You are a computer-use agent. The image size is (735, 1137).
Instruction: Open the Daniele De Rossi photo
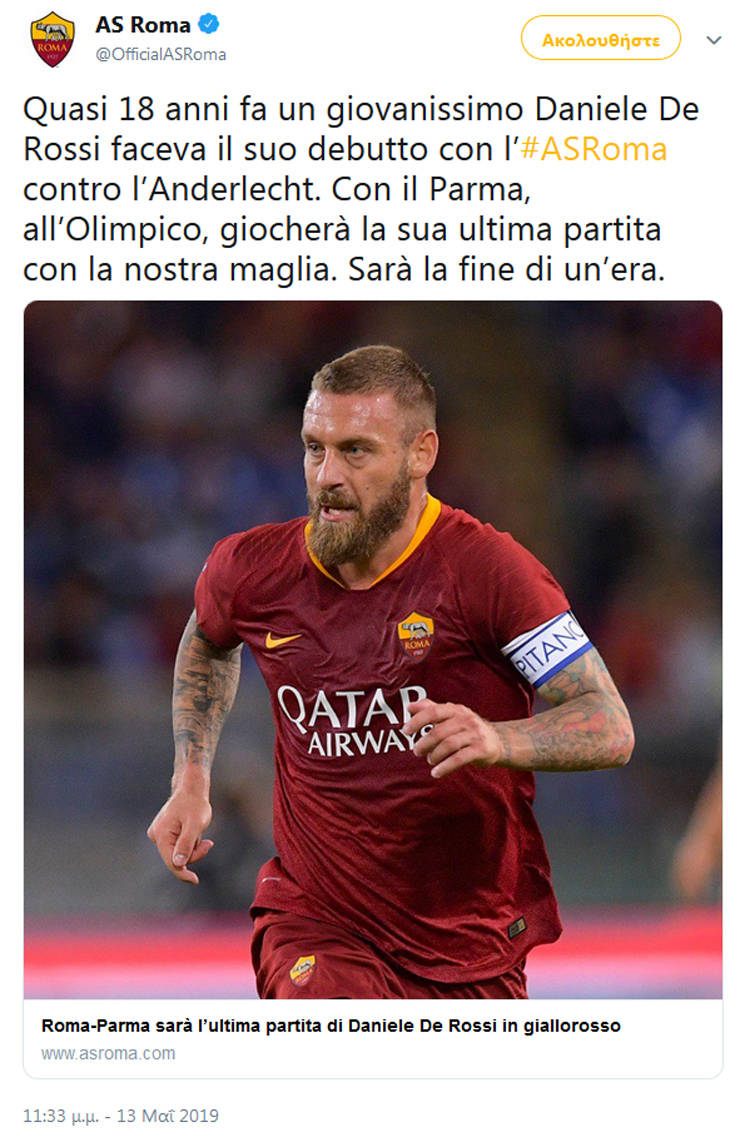(373, 649)
